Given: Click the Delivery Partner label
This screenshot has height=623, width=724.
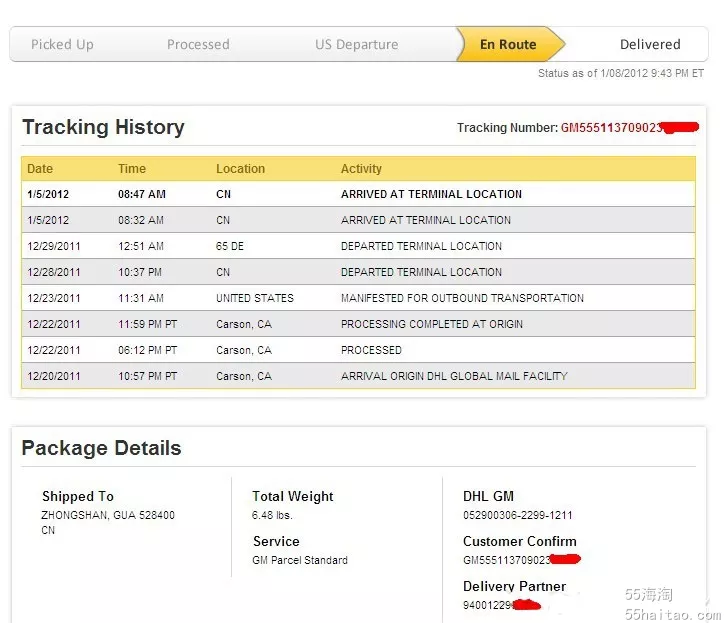Looking at the screenshot, I should [x=514, y=587].
